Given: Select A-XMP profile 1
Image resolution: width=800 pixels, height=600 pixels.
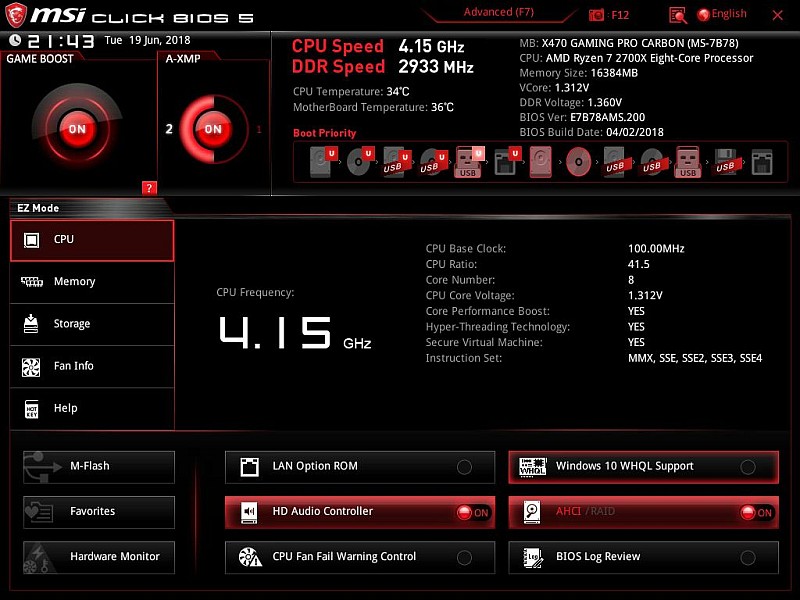Looking at the screenshot, I should pos(259,129).
